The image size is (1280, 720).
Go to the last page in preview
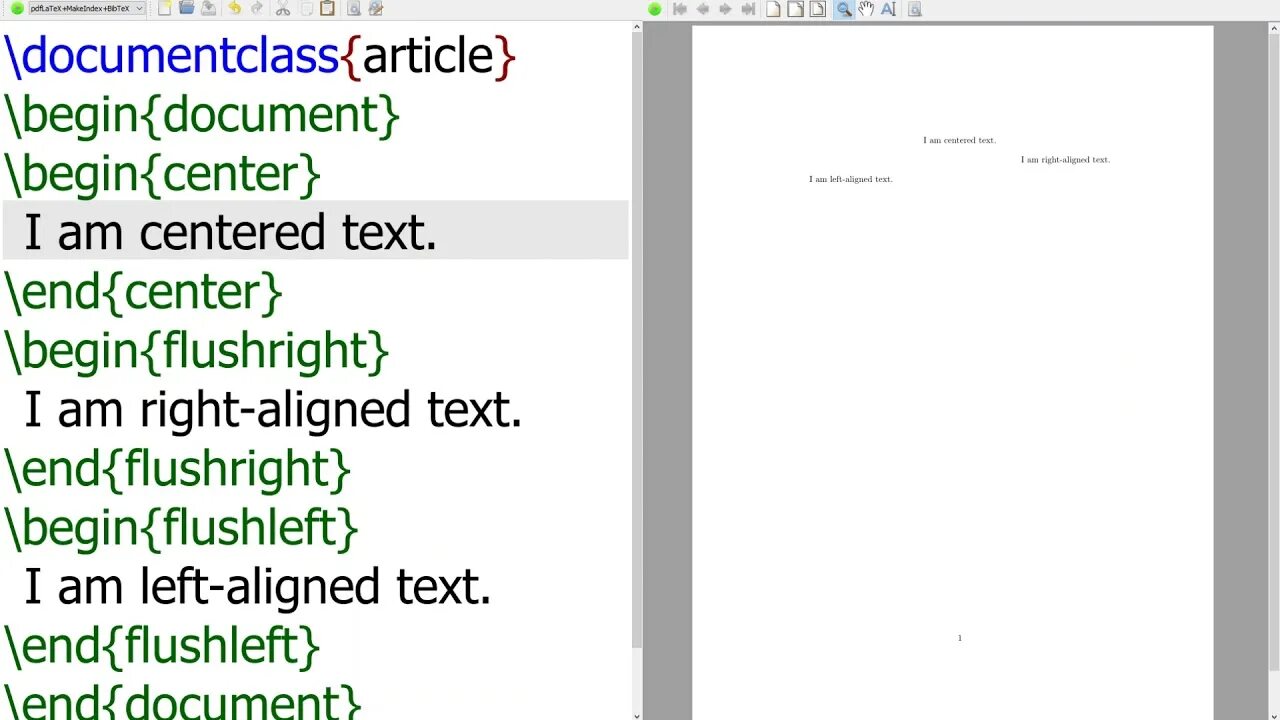click(748, 9)
